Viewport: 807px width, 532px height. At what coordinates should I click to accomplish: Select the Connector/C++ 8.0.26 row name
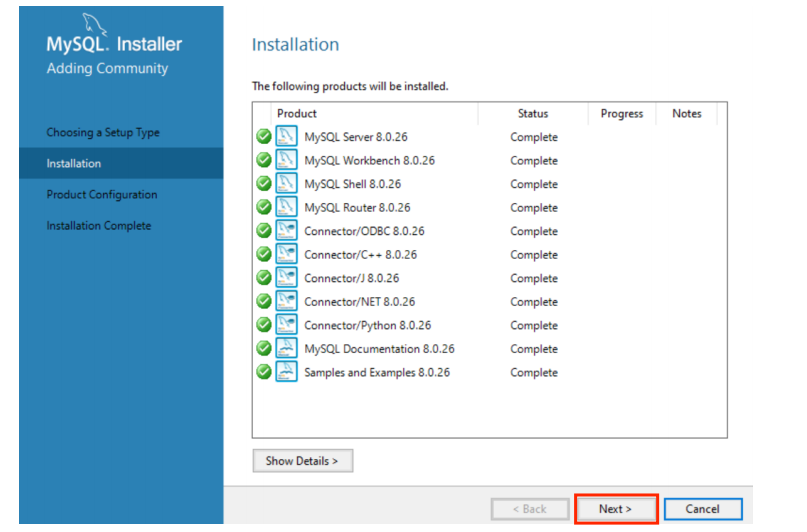pos(360,255)
